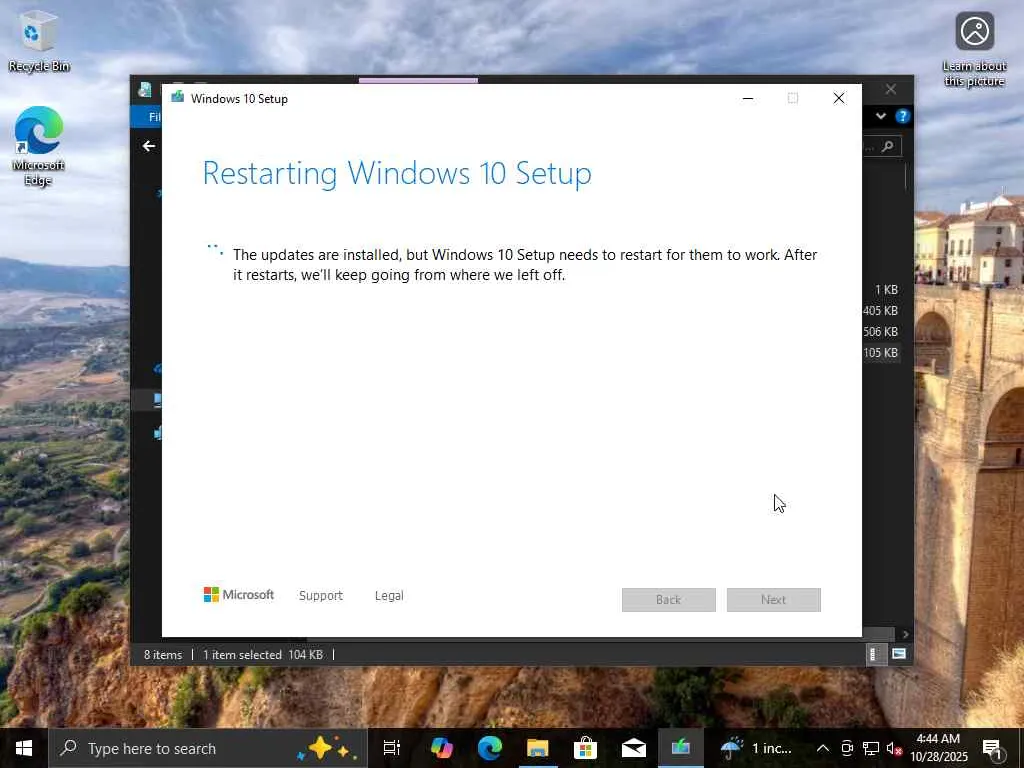Open the notification center icon
This screenshot has width=1024, height=768.
pos(993,748)
